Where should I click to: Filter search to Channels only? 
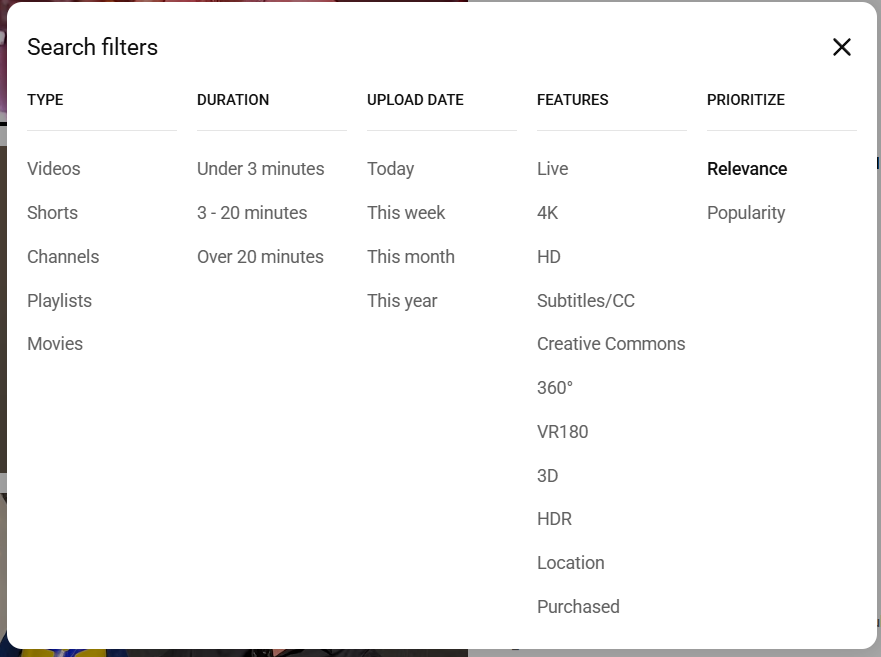(63, 257)
